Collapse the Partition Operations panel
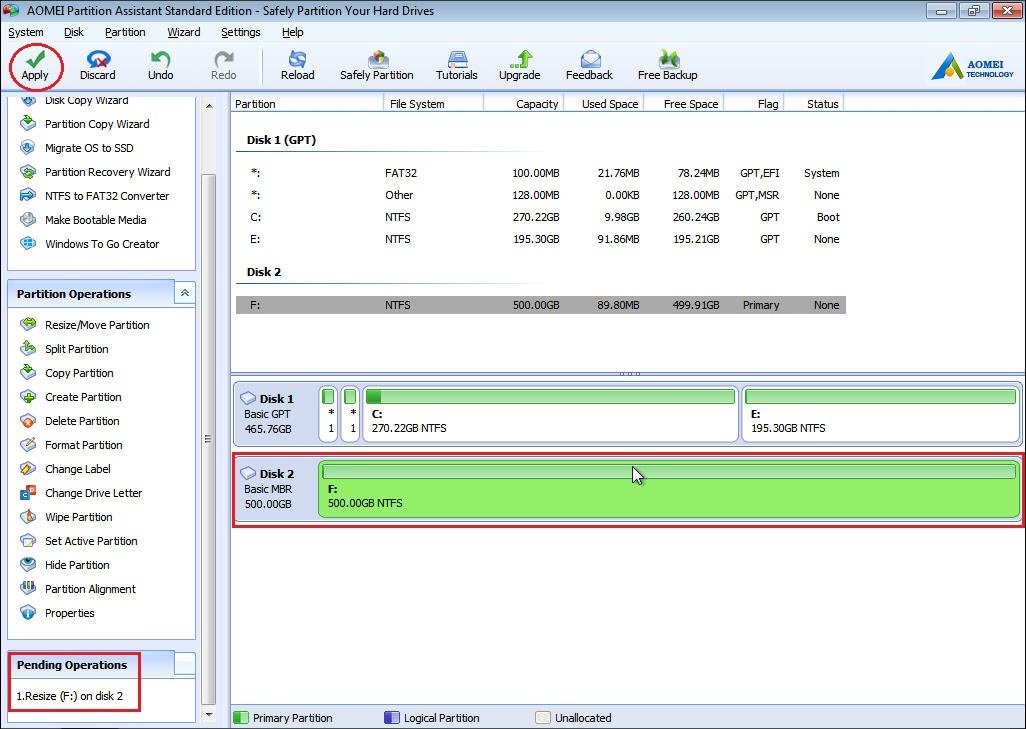This screenshot has height=729, width=1026. click(184, 293)
